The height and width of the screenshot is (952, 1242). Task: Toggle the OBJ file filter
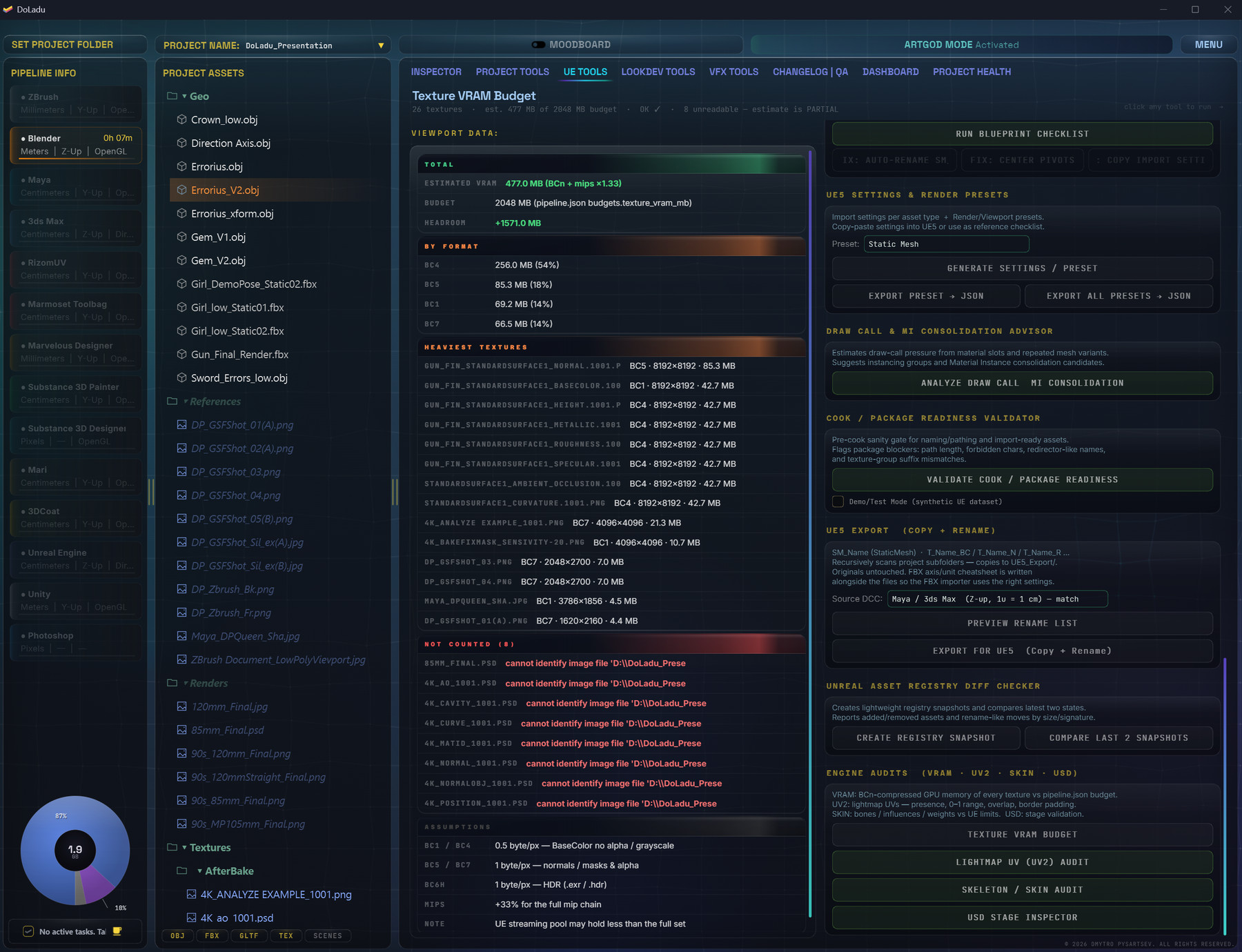(177, 935)
